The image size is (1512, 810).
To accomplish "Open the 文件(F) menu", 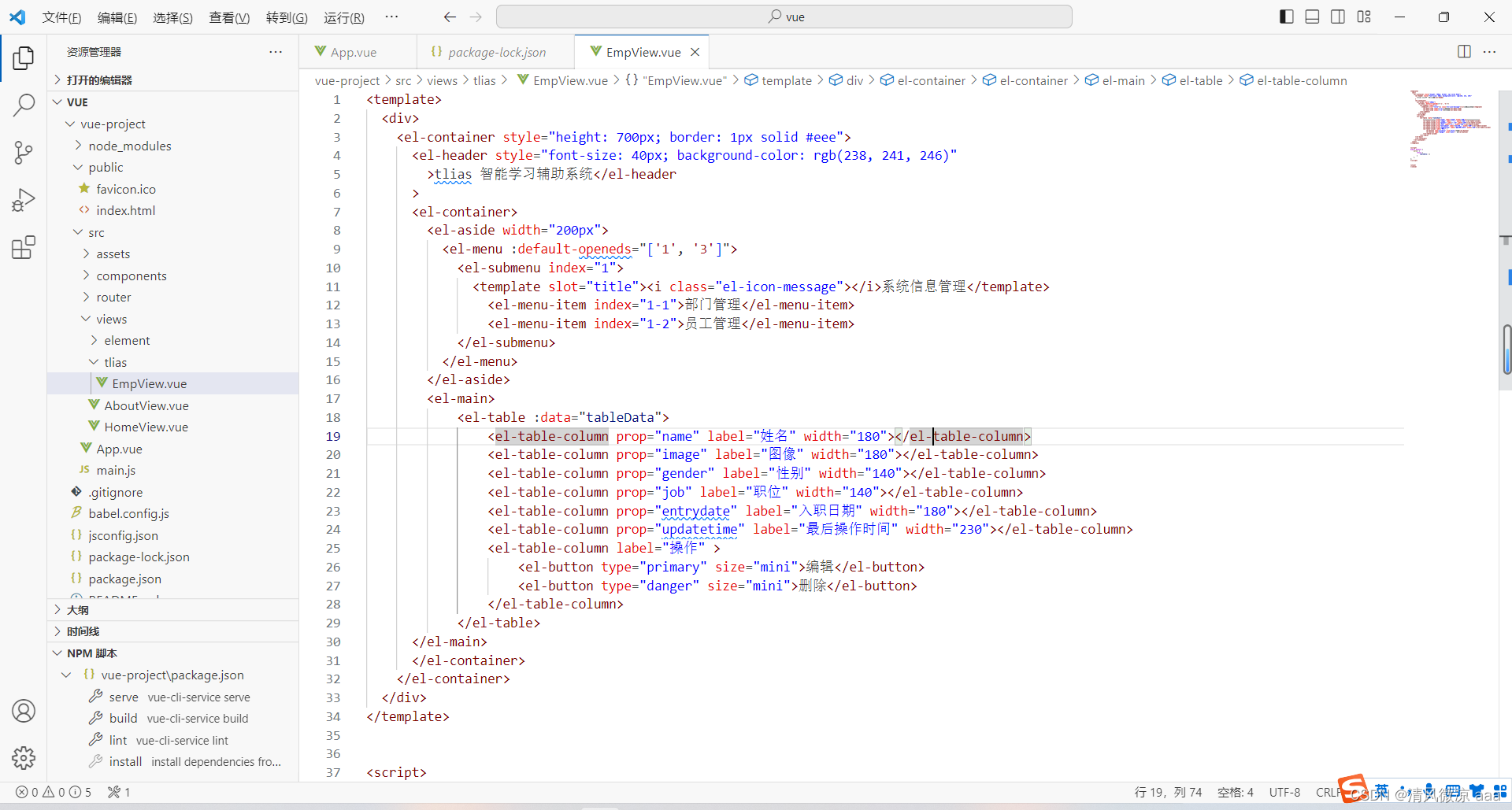I will (x=61, y=17).
